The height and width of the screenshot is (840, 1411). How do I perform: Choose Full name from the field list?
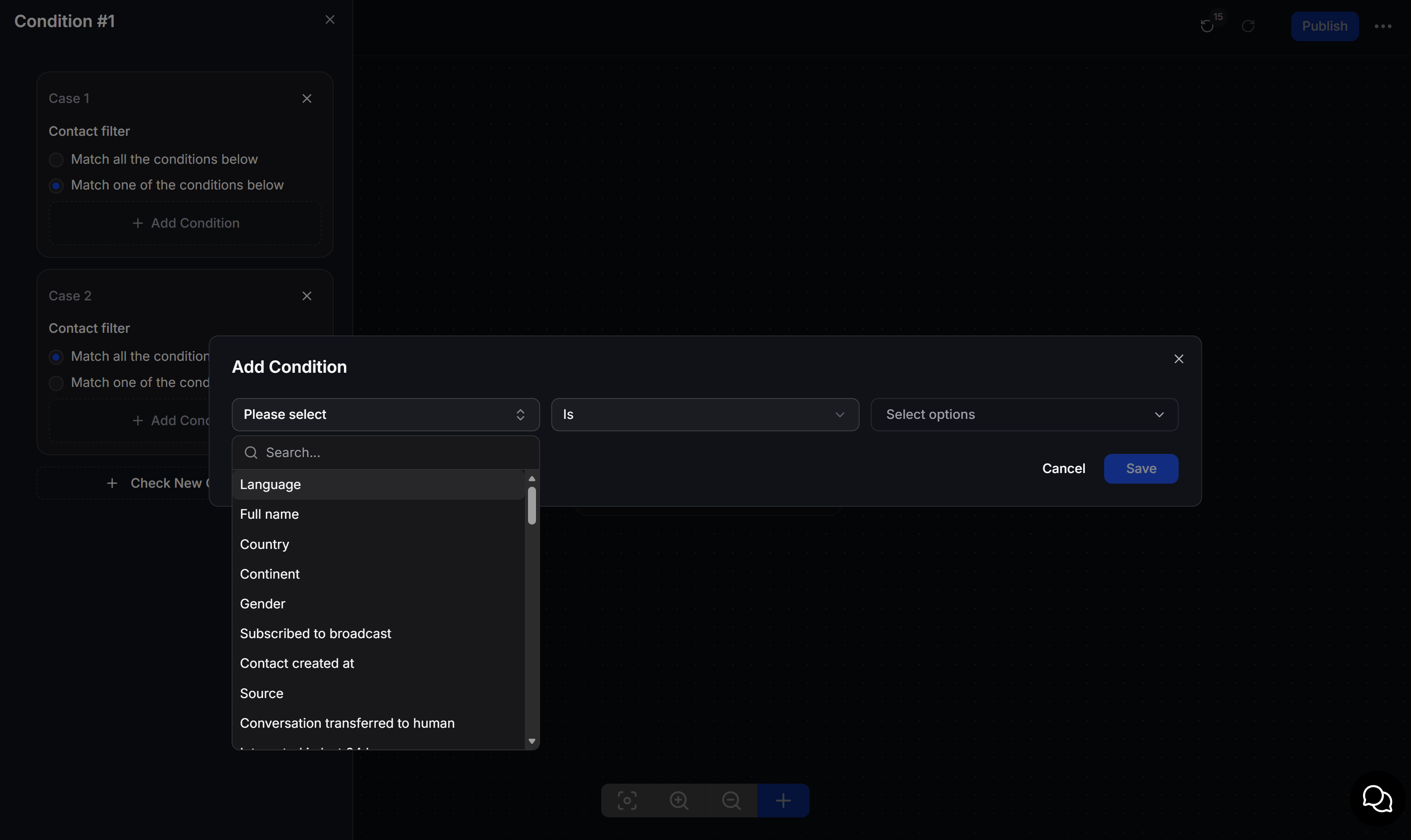378,514
